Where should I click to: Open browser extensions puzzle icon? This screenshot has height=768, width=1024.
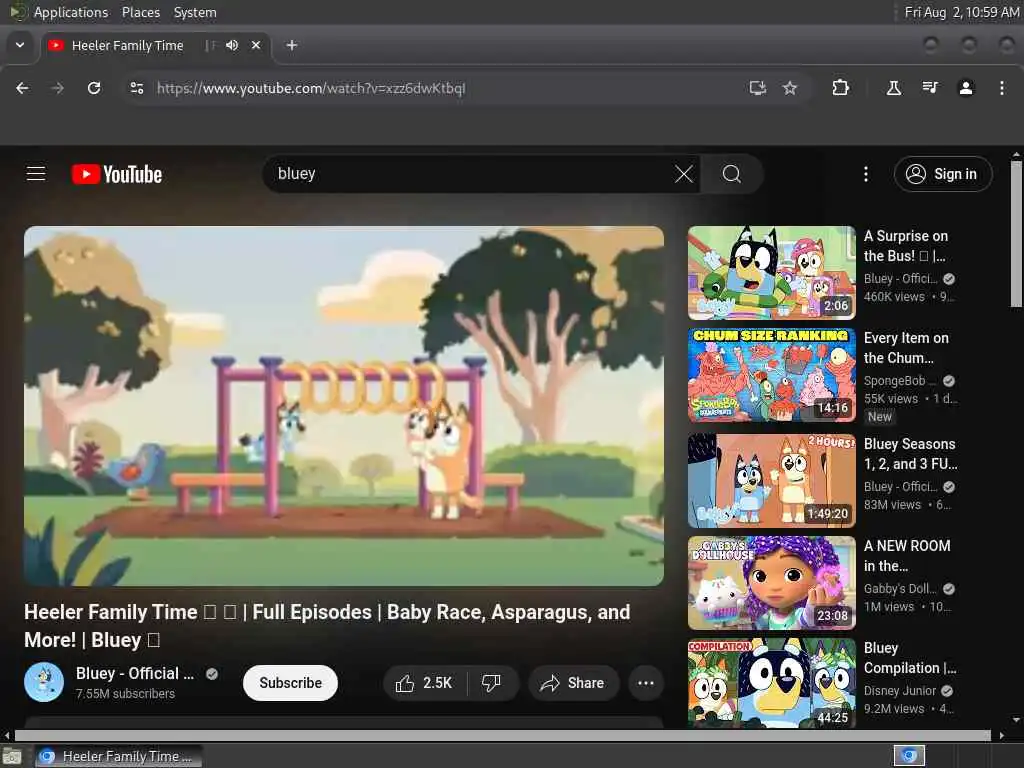[840, 88]
